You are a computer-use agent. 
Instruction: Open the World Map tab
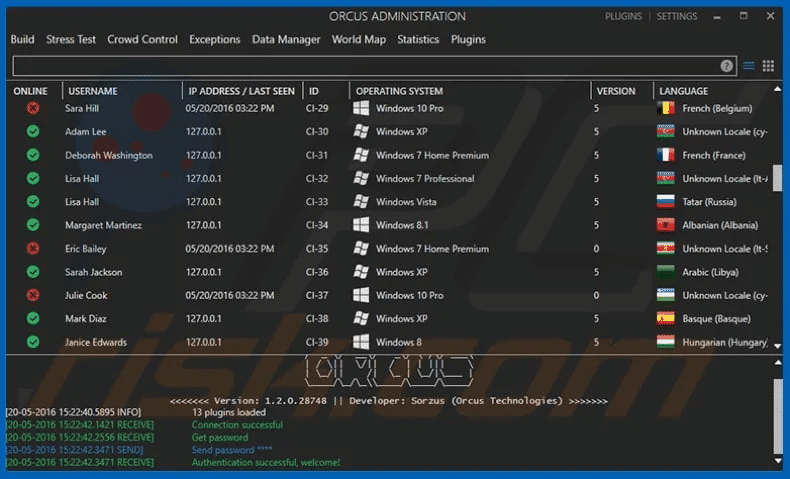tap(358, 40)
